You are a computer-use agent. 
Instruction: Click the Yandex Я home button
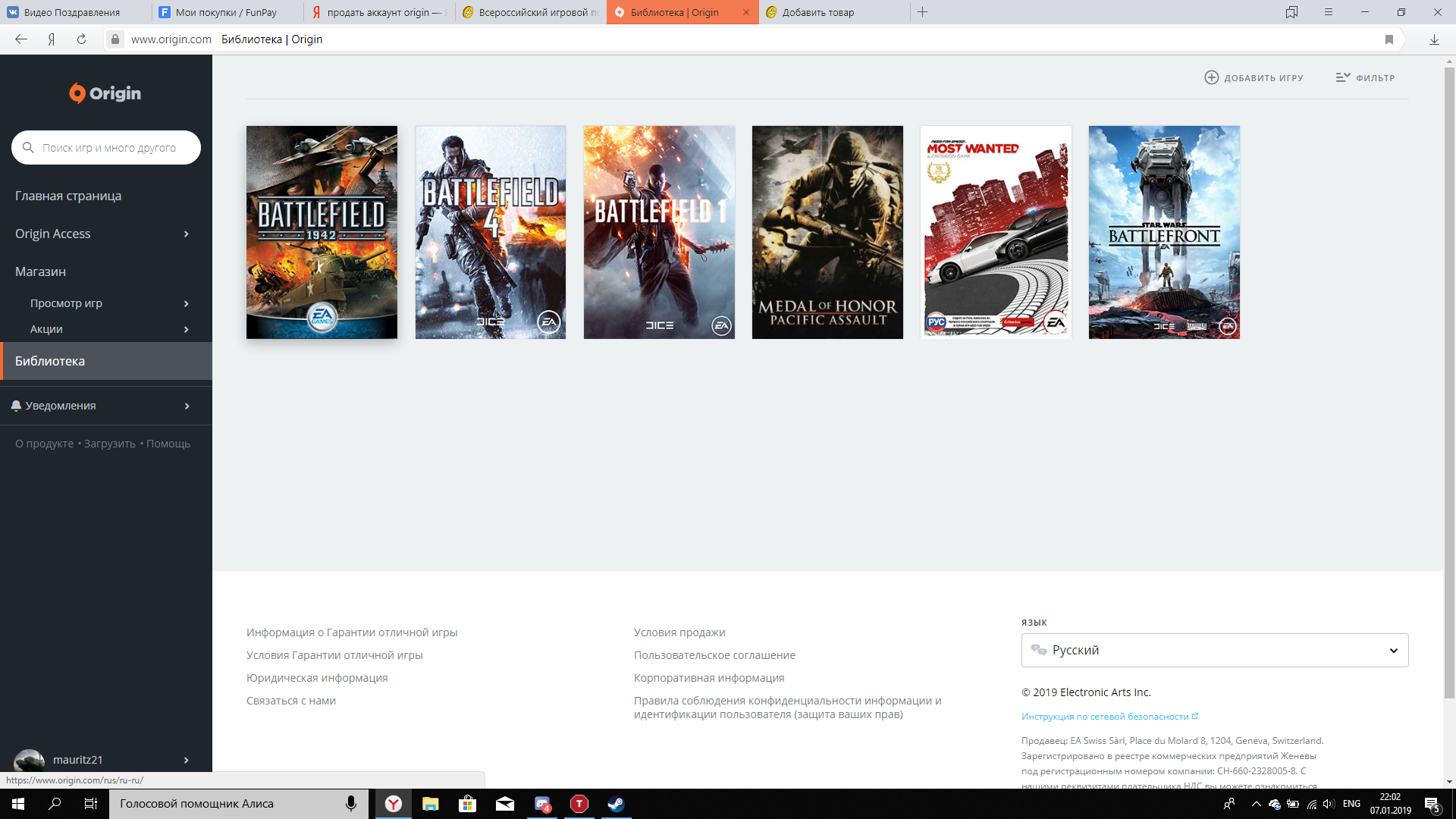click(52, 39)
